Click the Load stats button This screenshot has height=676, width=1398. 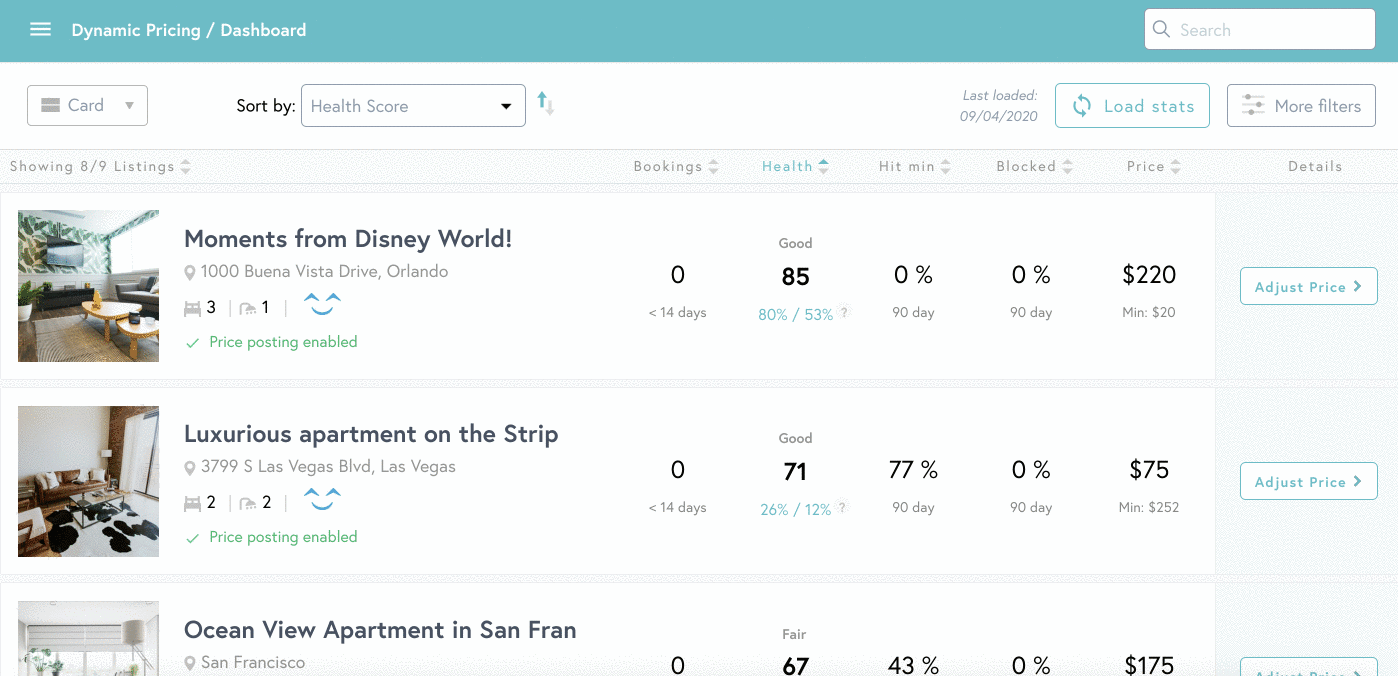1132,106
